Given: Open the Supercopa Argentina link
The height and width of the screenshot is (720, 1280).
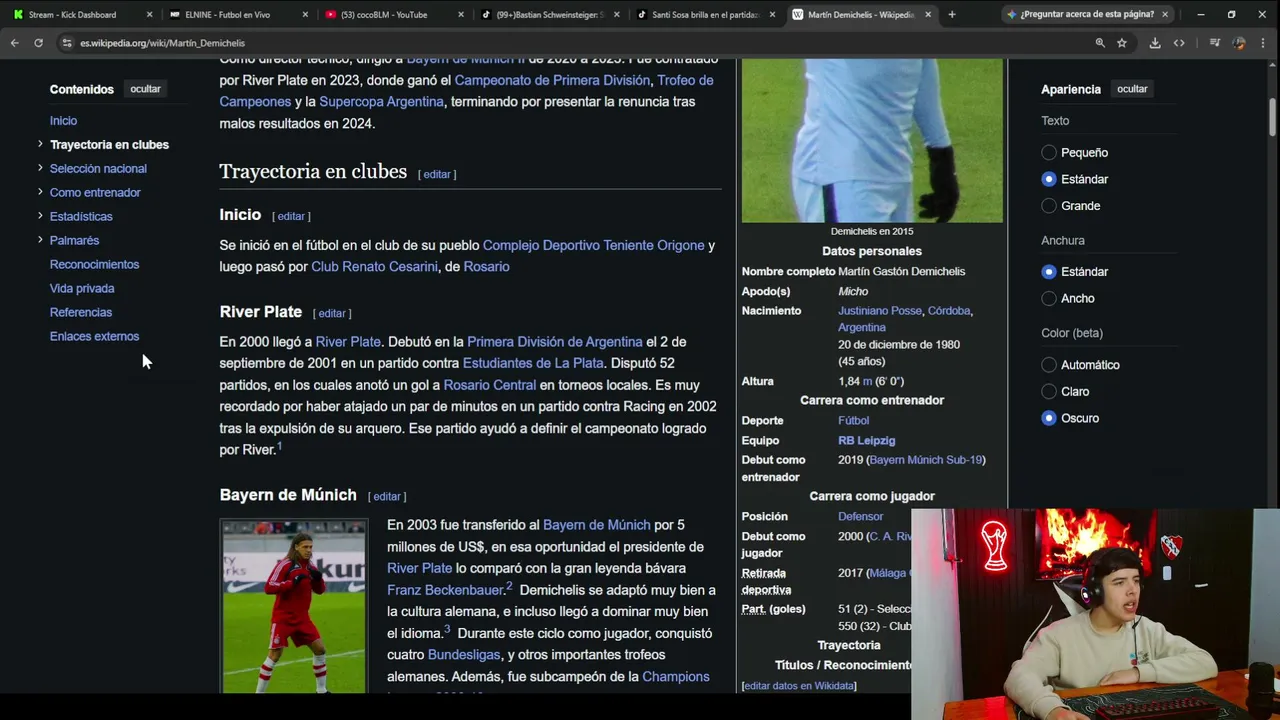Looking at the screenshot, I should point(381,102).
